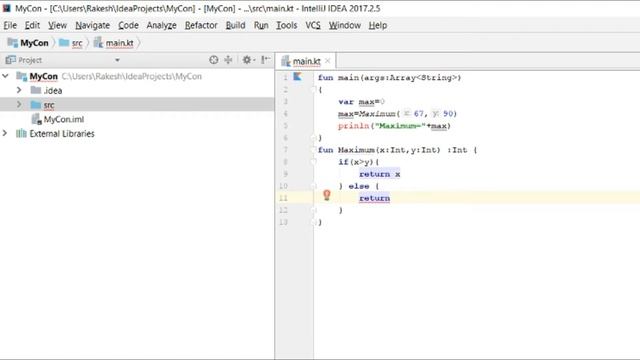Open the Edit menu
Screen dimensions: 640x360
click(x=32, y=25)
